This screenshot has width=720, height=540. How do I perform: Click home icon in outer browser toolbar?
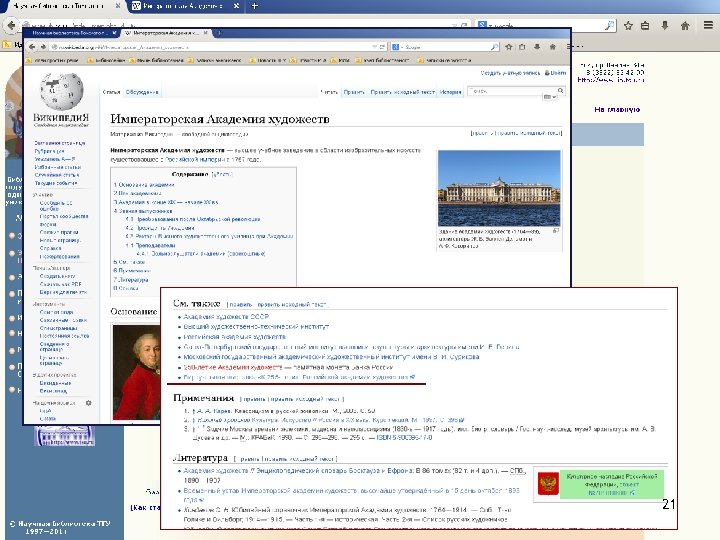[685, 26]
